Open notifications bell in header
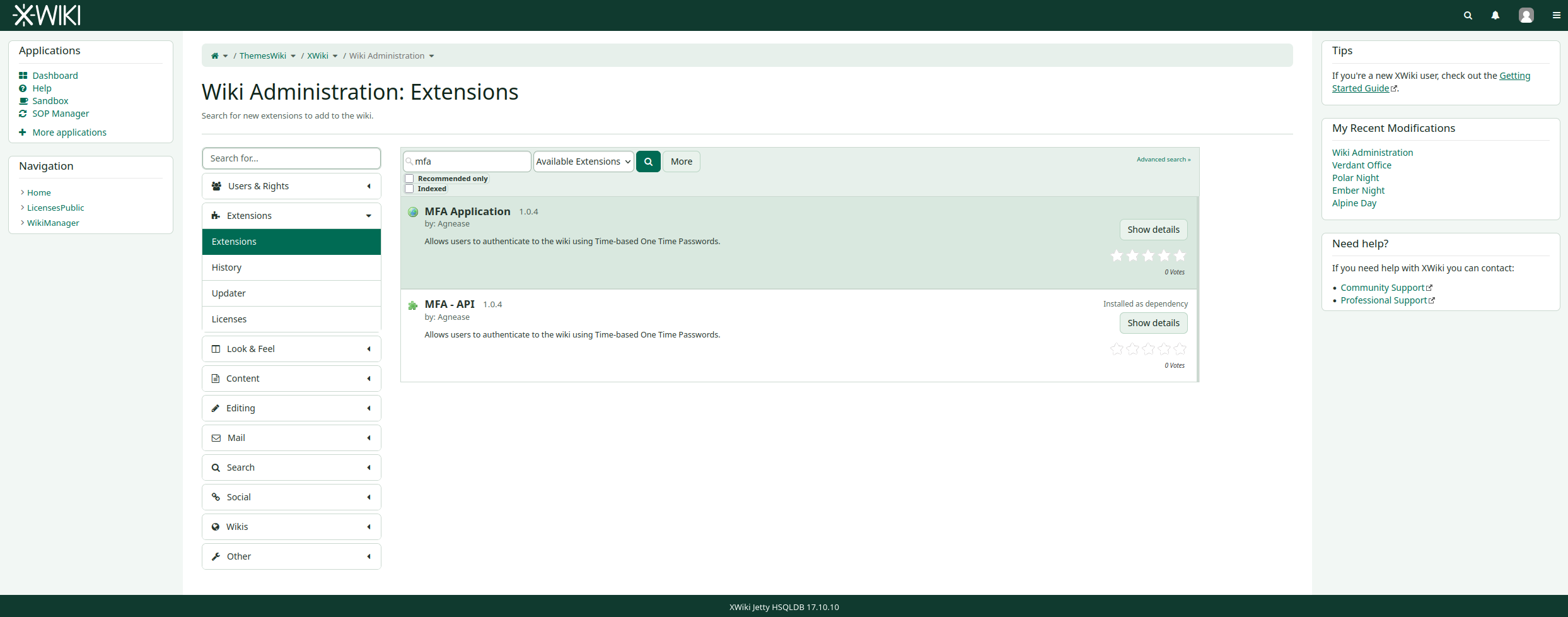 click(x=1495, y=15)
